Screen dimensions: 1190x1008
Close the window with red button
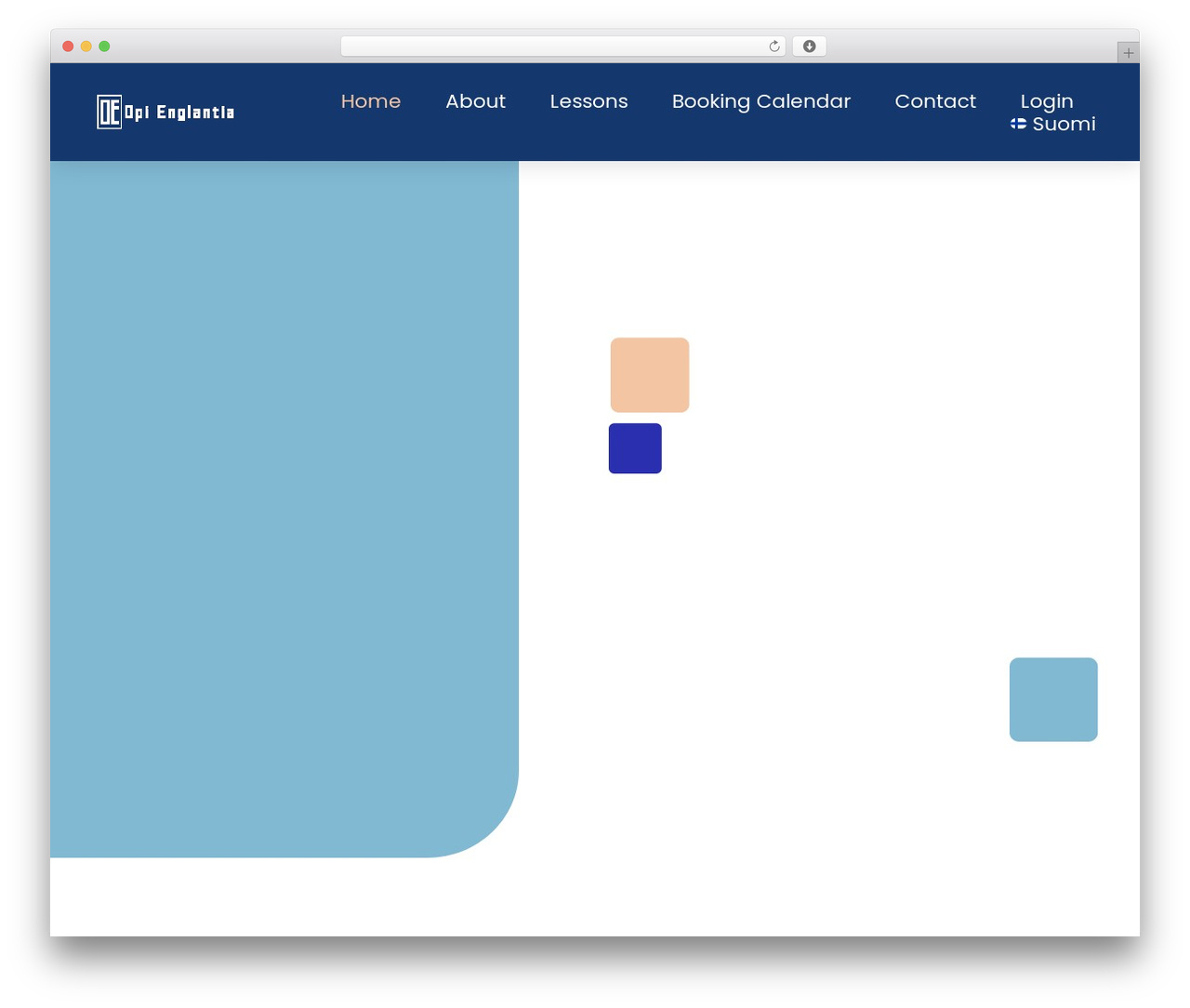[68, 46]
